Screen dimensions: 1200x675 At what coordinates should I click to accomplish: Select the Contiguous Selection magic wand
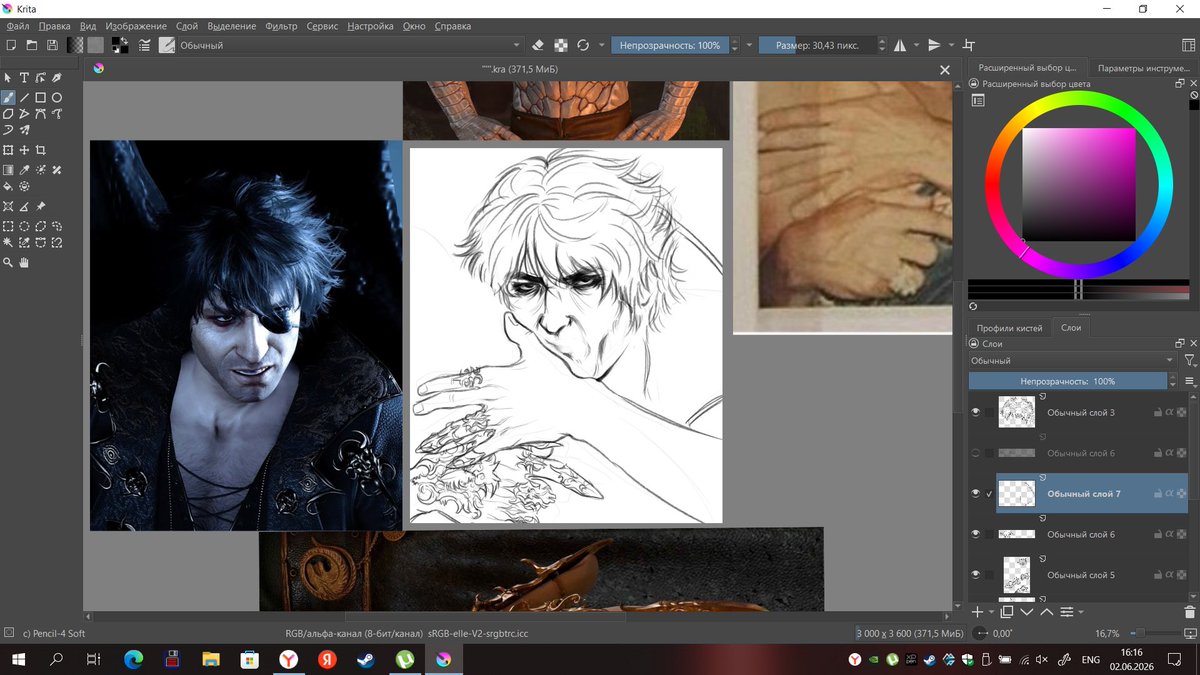point(8,242)
